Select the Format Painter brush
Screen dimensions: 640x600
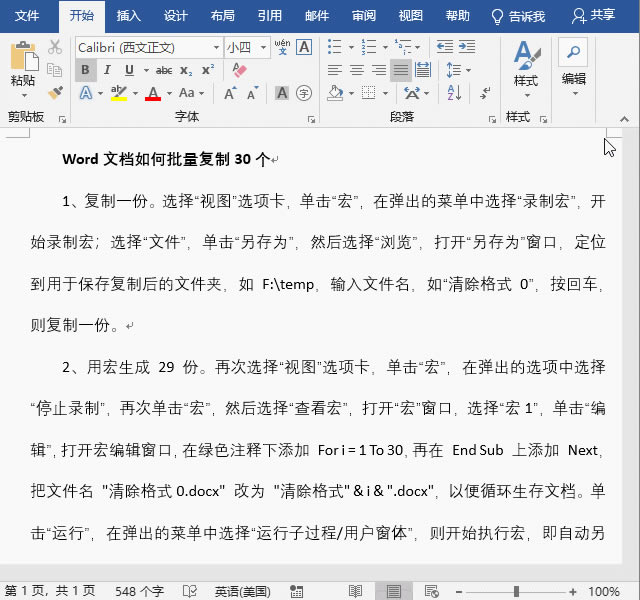pyautogui.click(x=55, y=93)
